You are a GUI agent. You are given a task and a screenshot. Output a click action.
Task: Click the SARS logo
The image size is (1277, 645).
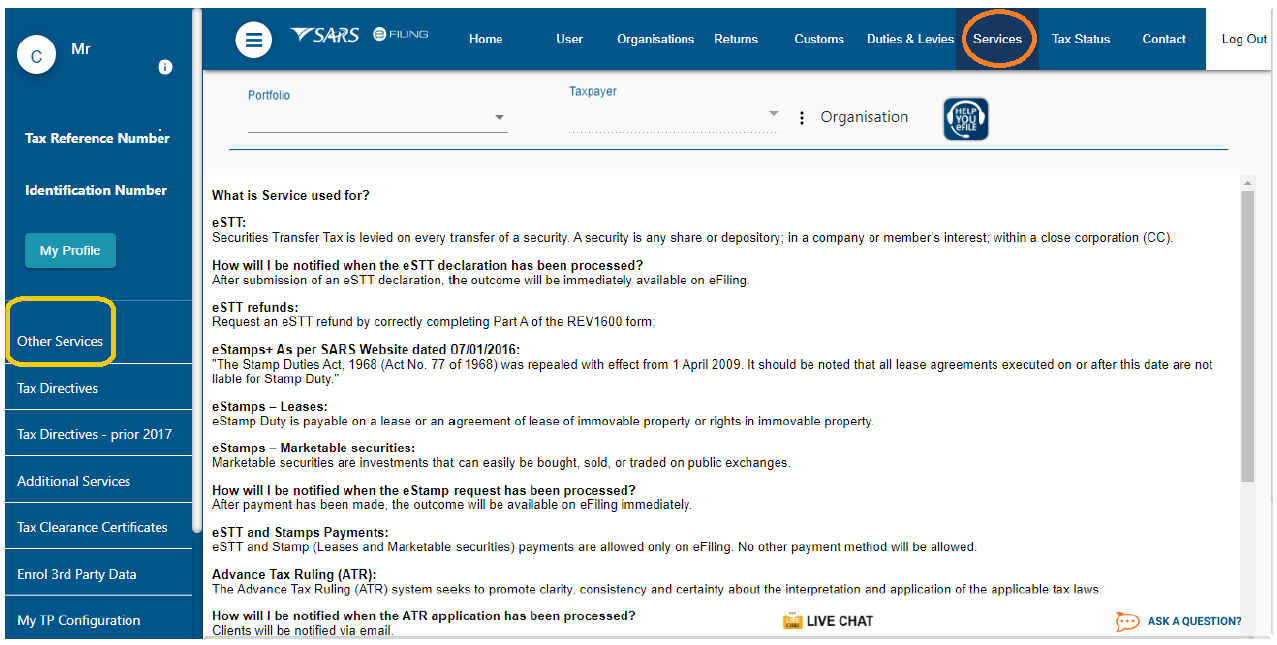point(325,35)
